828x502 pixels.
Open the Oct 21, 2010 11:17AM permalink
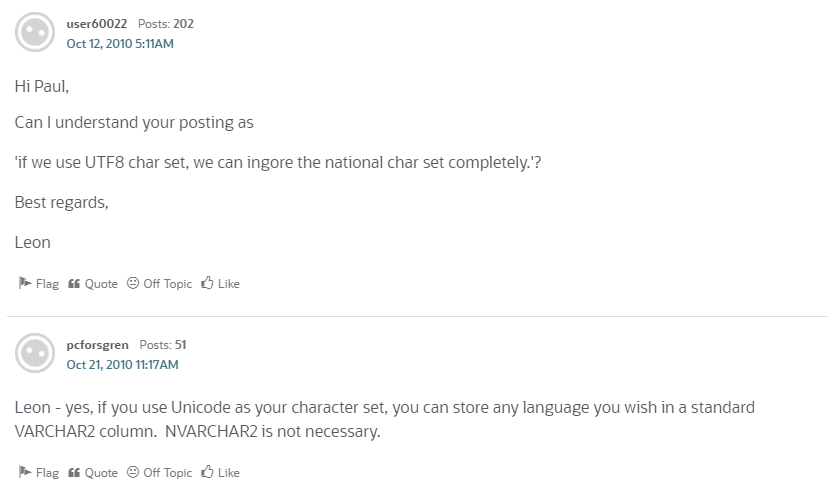point(122,365)
